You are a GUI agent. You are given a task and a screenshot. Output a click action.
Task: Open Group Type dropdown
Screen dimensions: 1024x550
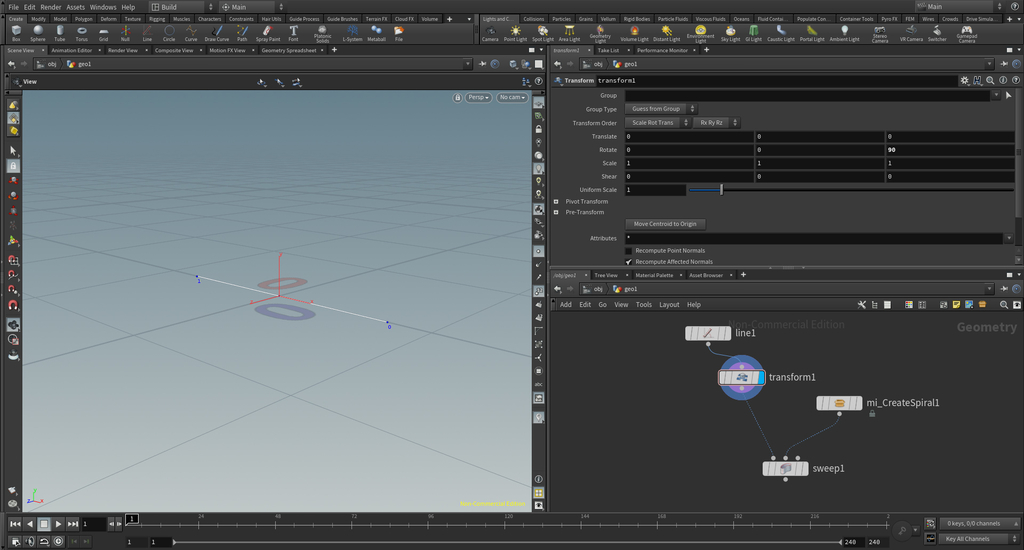[660, 109]
